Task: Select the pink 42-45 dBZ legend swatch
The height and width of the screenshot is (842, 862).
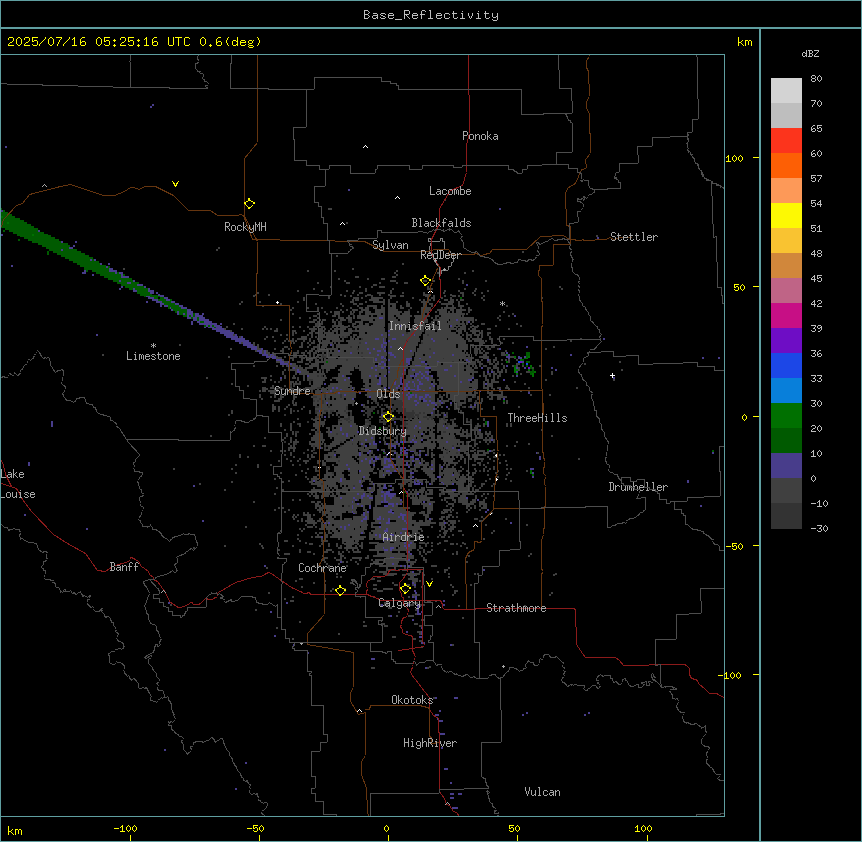Action: pos(786,291)
